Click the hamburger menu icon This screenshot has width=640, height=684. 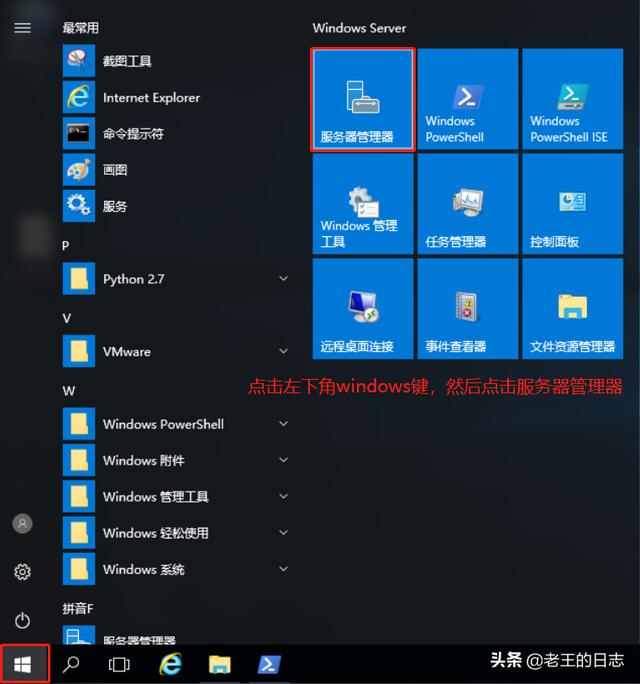pyautogui.click(x=22, y=28)
